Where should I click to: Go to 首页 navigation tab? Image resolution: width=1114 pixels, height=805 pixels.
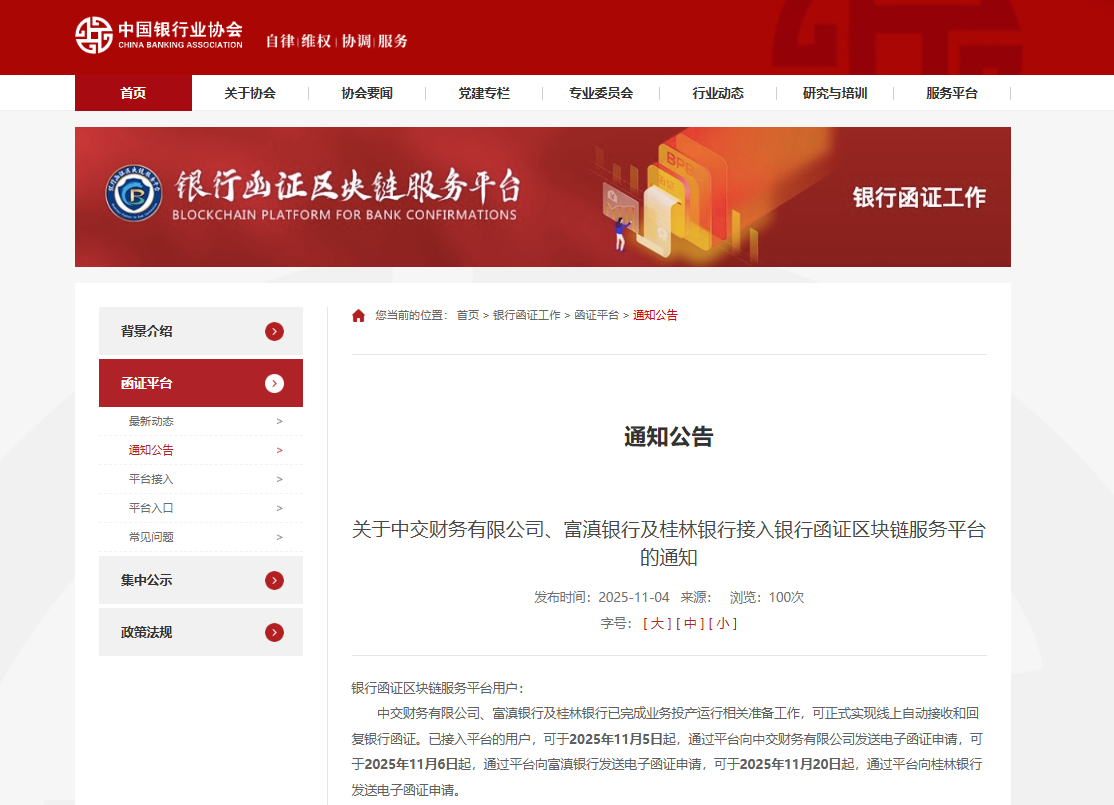coord(133,93)
